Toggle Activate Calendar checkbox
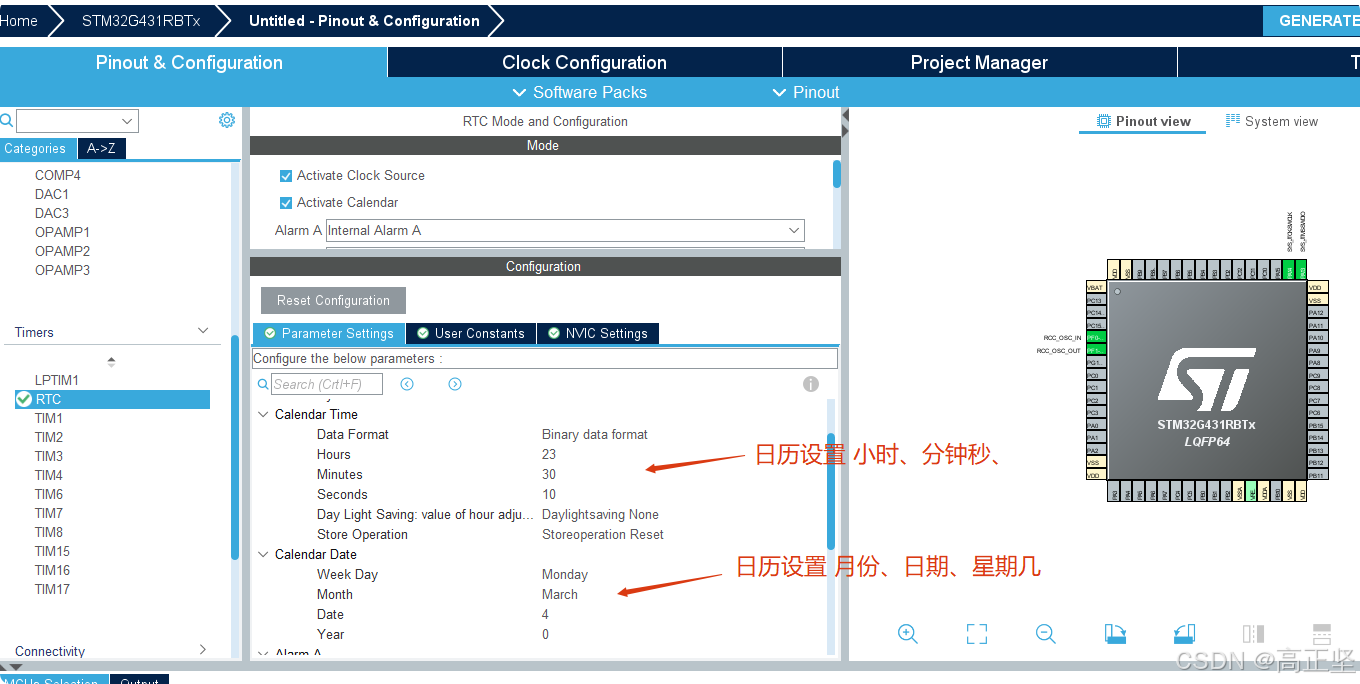The width and height of the screenshot is (1360, 684). click(x=286, y=202)
